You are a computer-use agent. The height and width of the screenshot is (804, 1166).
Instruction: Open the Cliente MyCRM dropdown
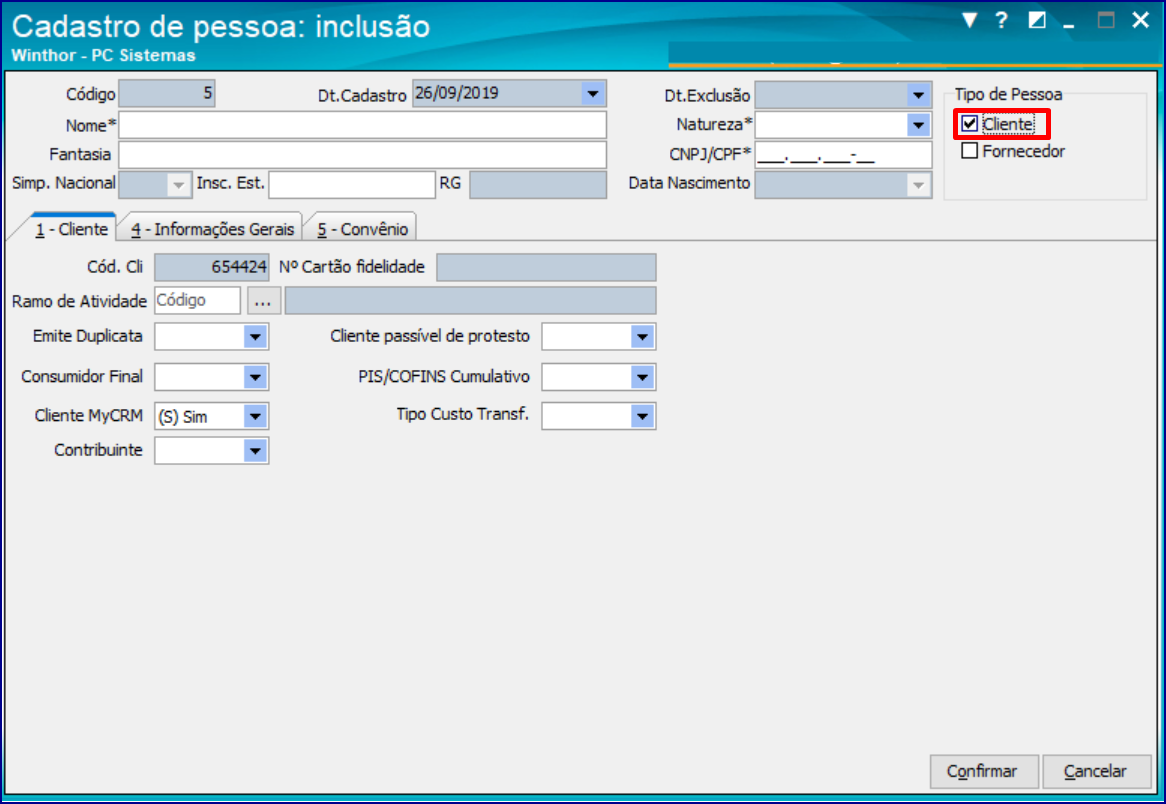pos(255,416)
